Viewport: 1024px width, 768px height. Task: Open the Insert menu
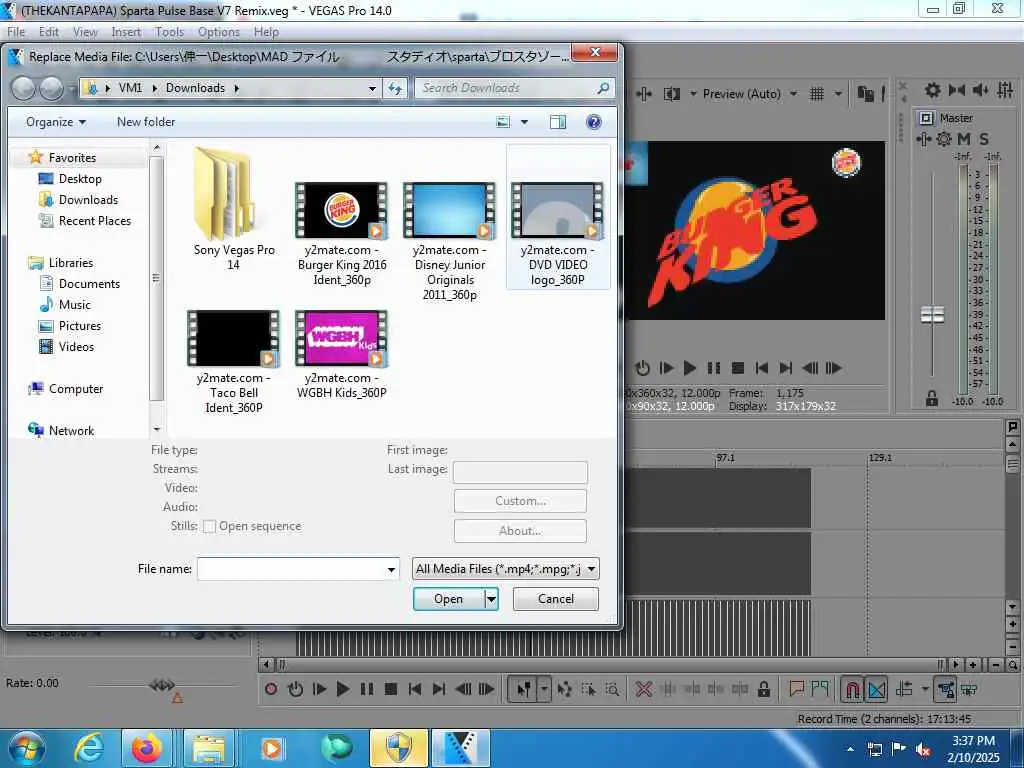[x=126, y=32]
